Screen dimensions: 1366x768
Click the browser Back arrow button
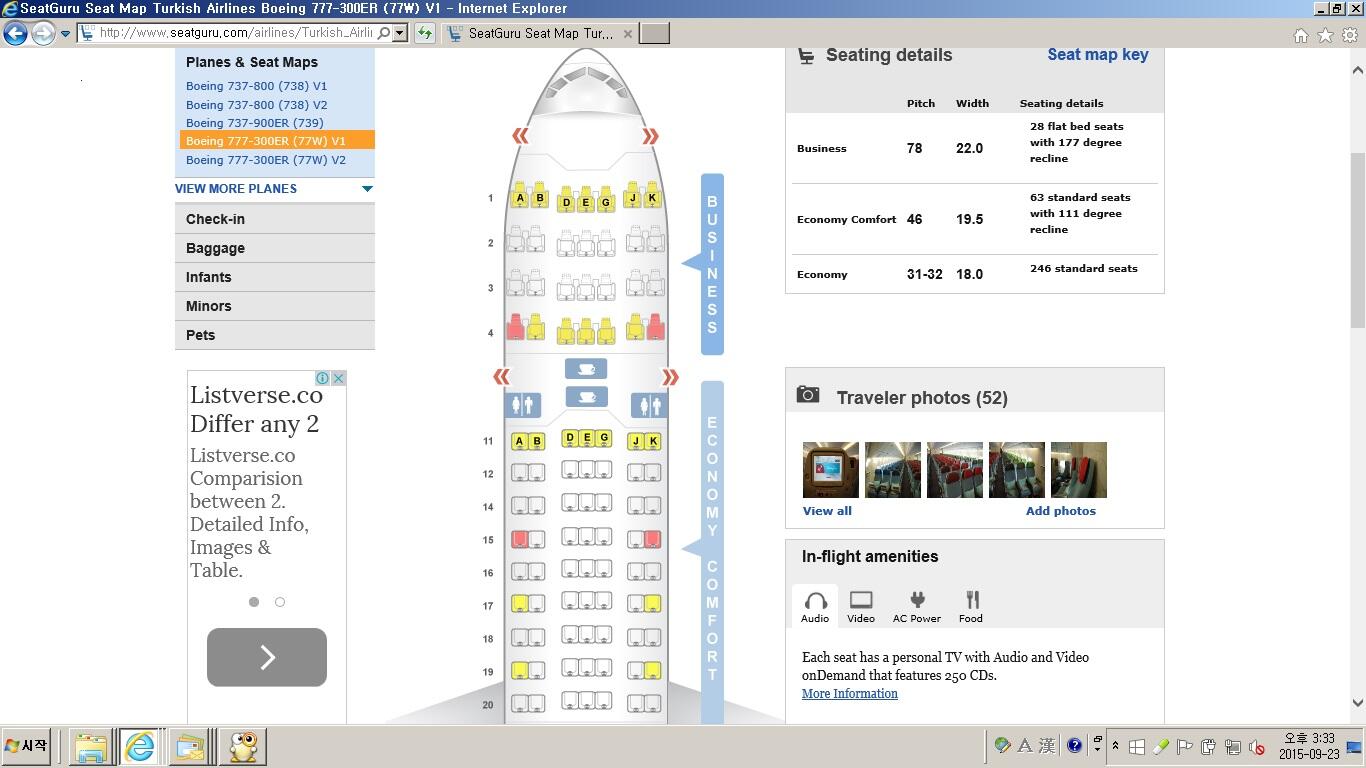point(15,33)
